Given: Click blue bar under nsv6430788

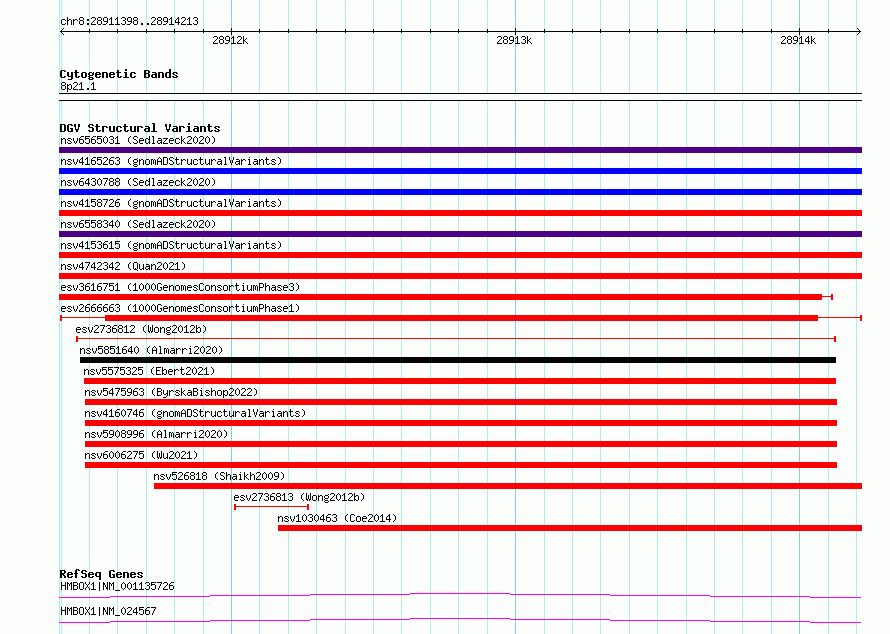Looking at the screenshot, I should (x=460, y=192).
